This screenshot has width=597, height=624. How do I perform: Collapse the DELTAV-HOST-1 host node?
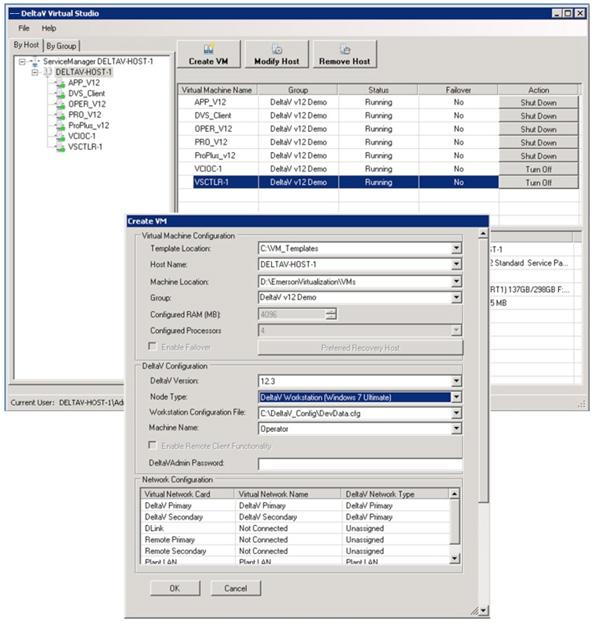coord(35,72)
